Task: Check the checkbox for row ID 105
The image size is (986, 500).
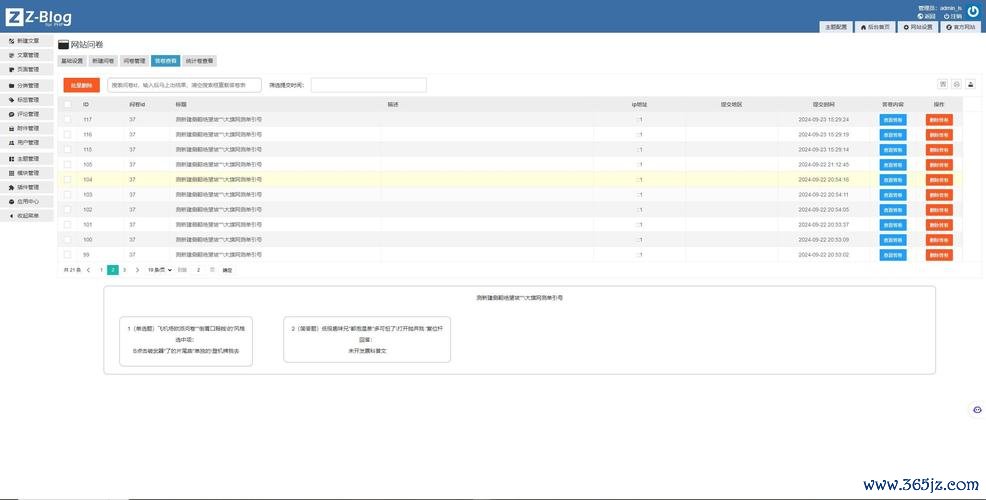Action: click(x=67, y=165)
